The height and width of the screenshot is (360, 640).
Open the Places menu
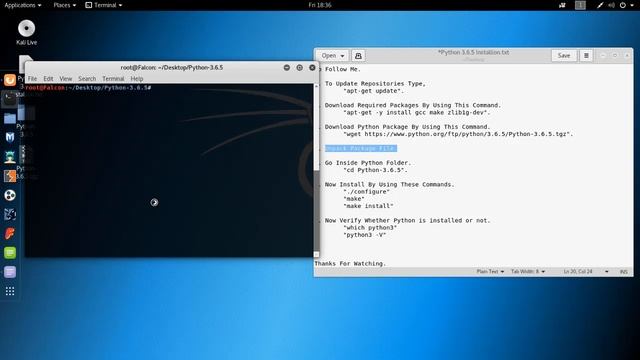pyautogui.click(x=64, y=5)
